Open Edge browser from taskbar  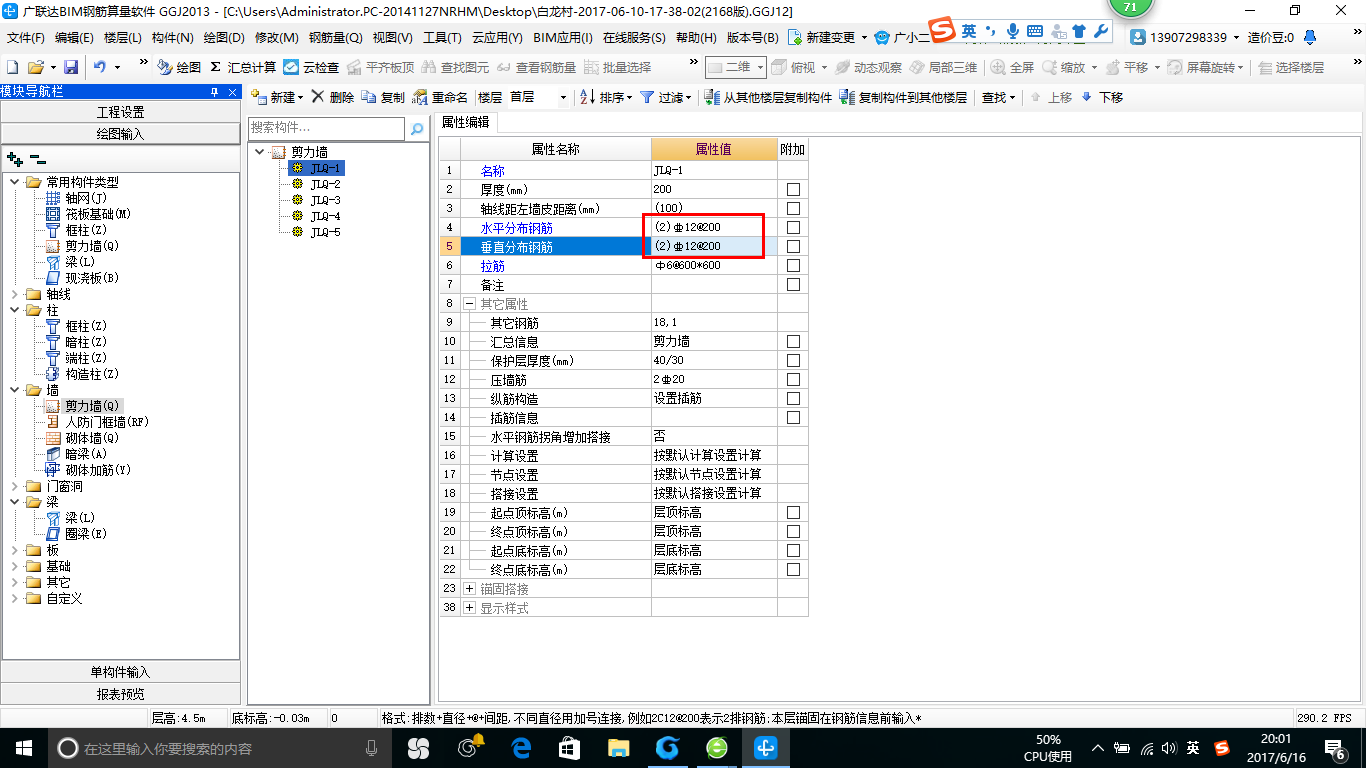click(521, 748)
